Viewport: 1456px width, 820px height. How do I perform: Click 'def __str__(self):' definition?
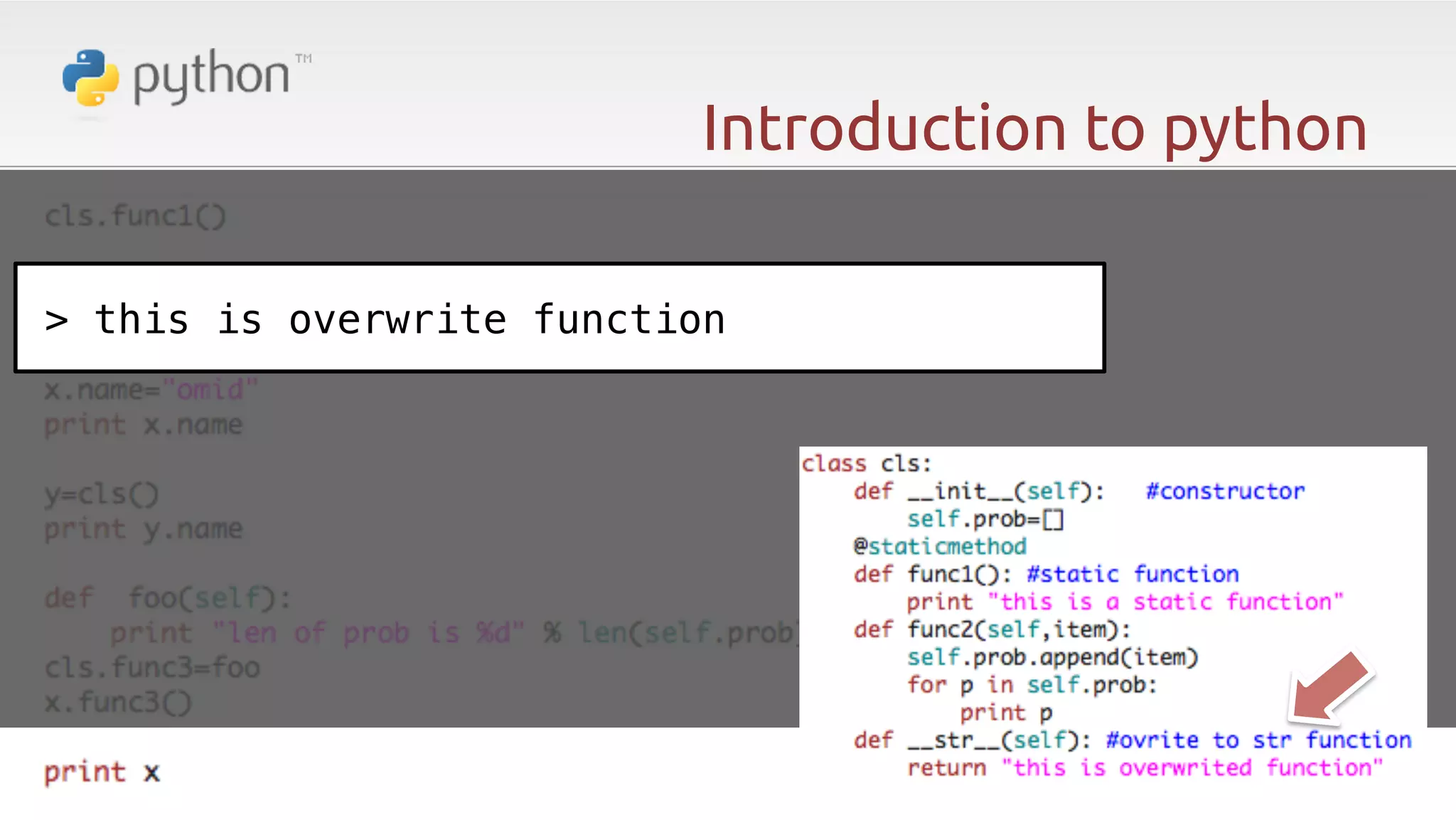coord(972,740)
